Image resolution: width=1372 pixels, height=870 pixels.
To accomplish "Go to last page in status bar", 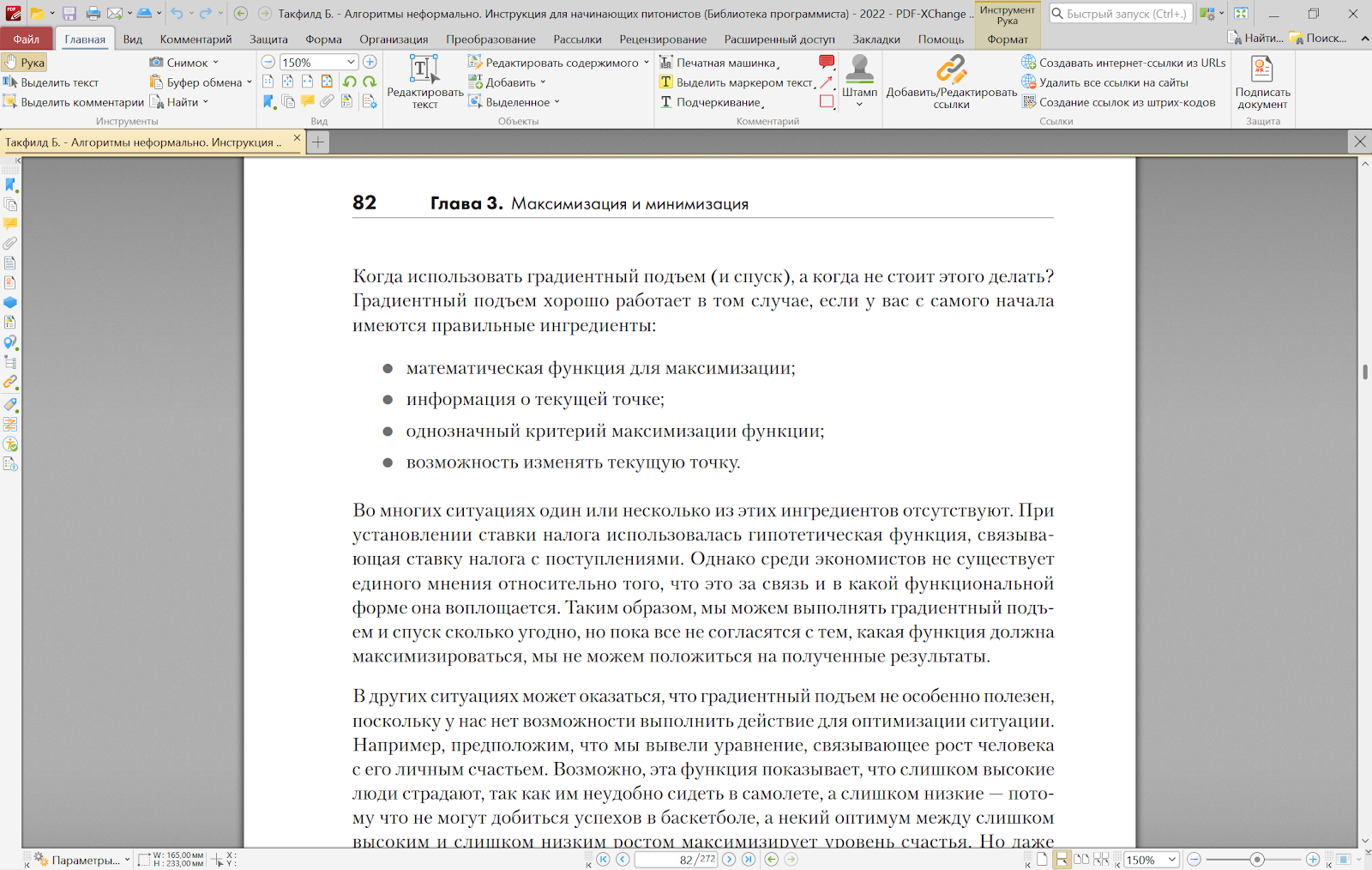I will pyautogui.click(x=749, y=859).
